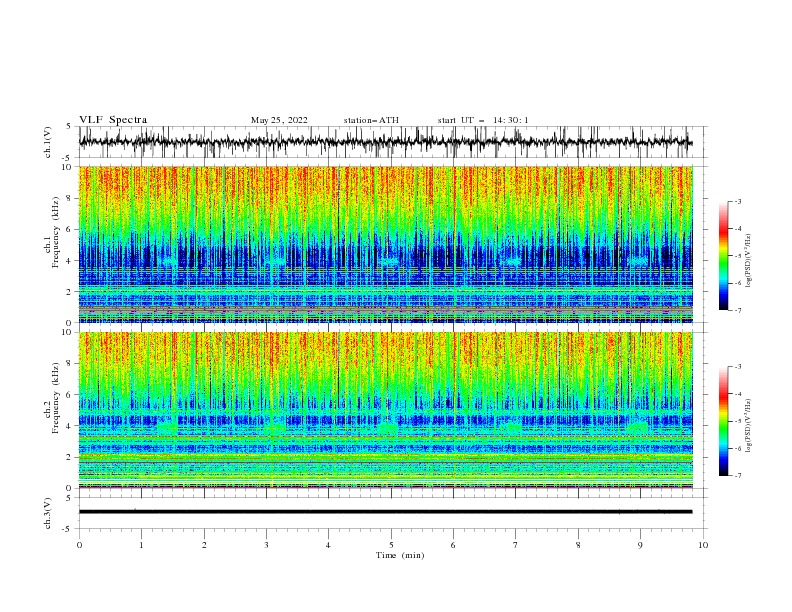Click the ch.2 spectrogram color scale bar
This screenshot has height=612, width=792.
tap(723, 421)
